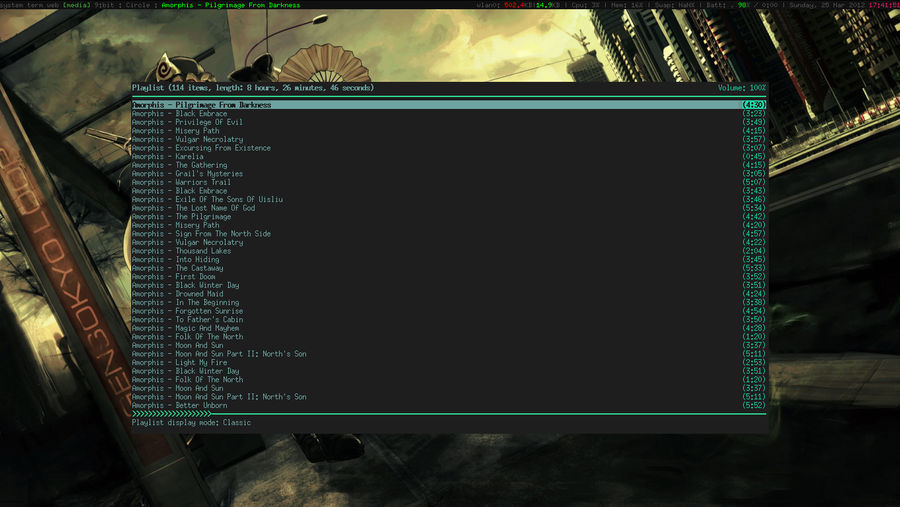Select highlighted track Pilgrimage From Darkness
This screenshot has height=507, width=900.
[x=449, y=105]
